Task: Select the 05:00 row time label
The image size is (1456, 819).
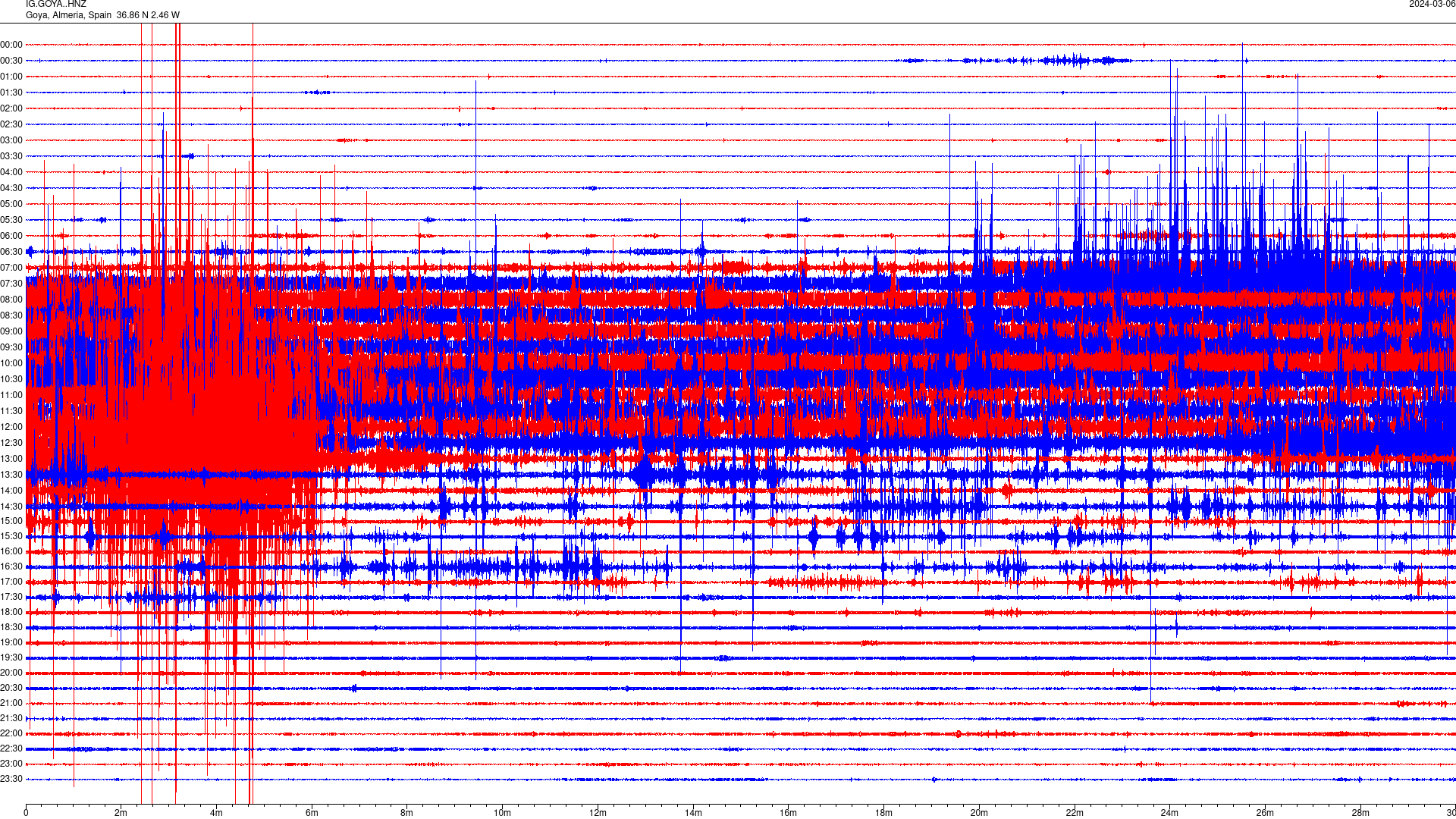Action: coord(11,204)
